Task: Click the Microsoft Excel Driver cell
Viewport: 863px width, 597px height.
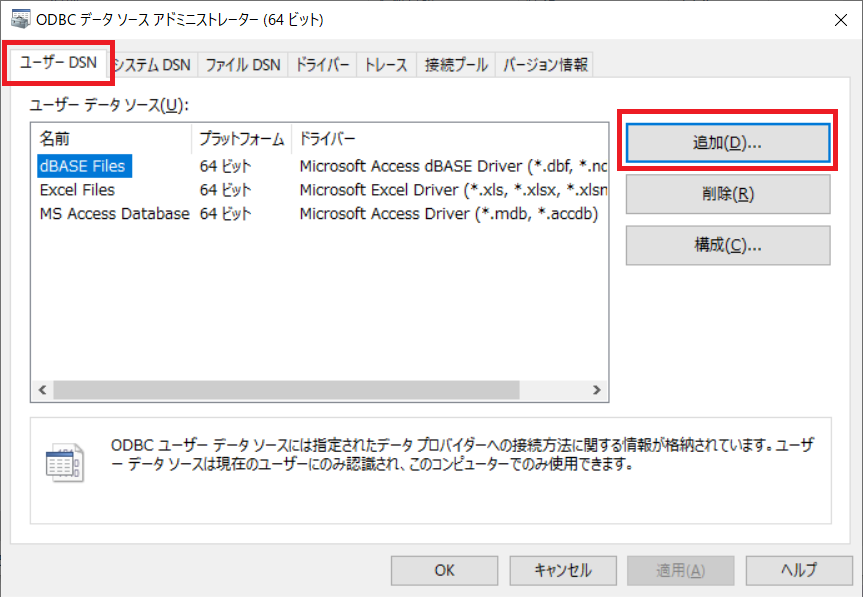Action: click(454, 190)
